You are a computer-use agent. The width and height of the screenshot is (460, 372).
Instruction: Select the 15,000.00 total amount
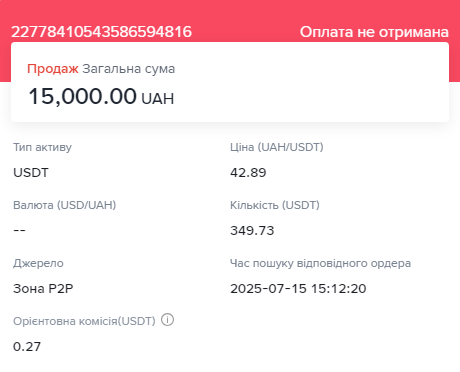83,96
